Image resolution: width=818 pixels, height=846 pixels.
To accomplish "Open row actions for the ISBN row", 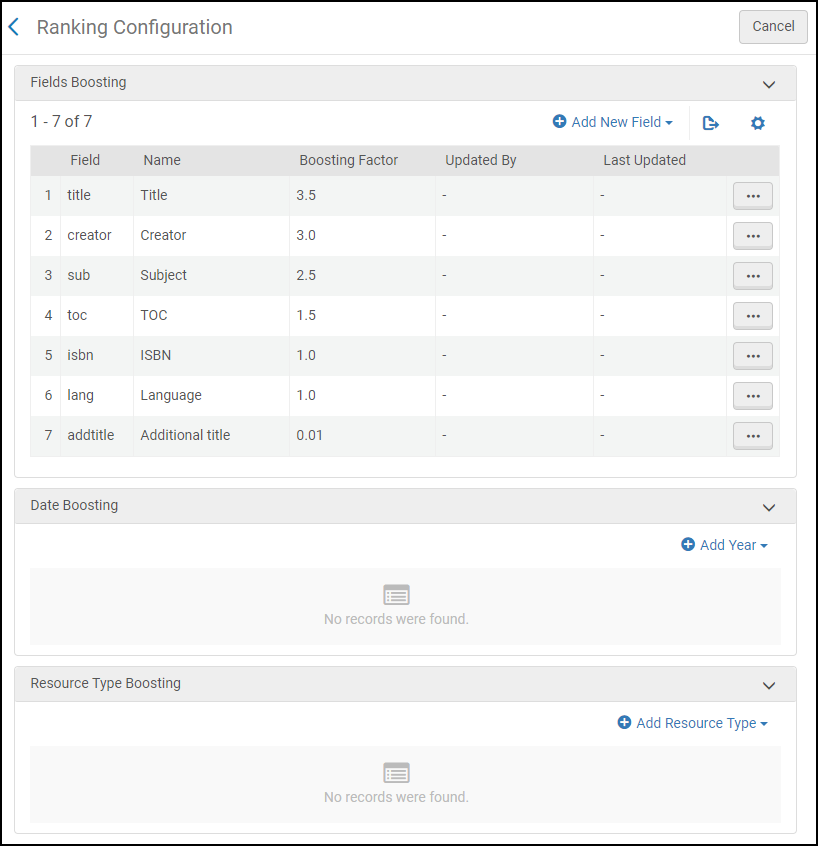I will (752, 356).
